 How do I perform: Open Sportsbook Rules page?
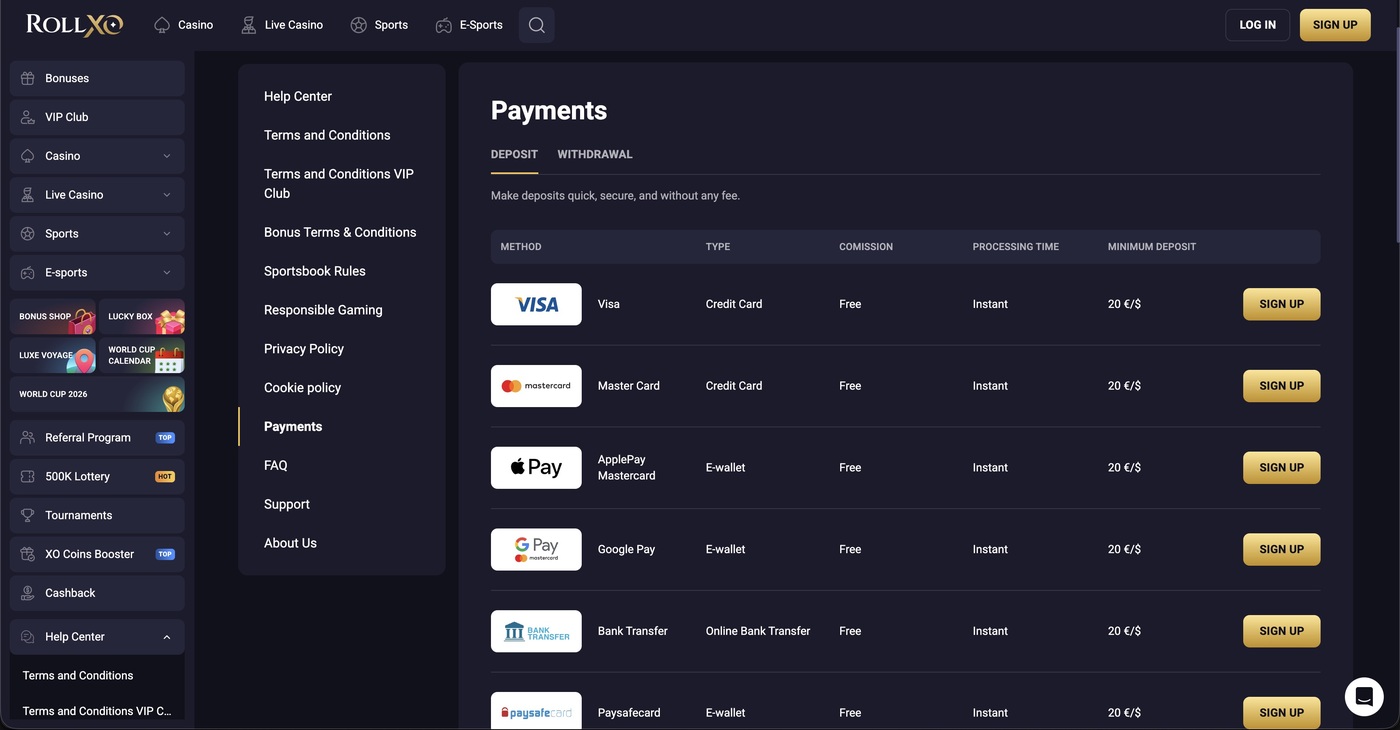point(315,271)
